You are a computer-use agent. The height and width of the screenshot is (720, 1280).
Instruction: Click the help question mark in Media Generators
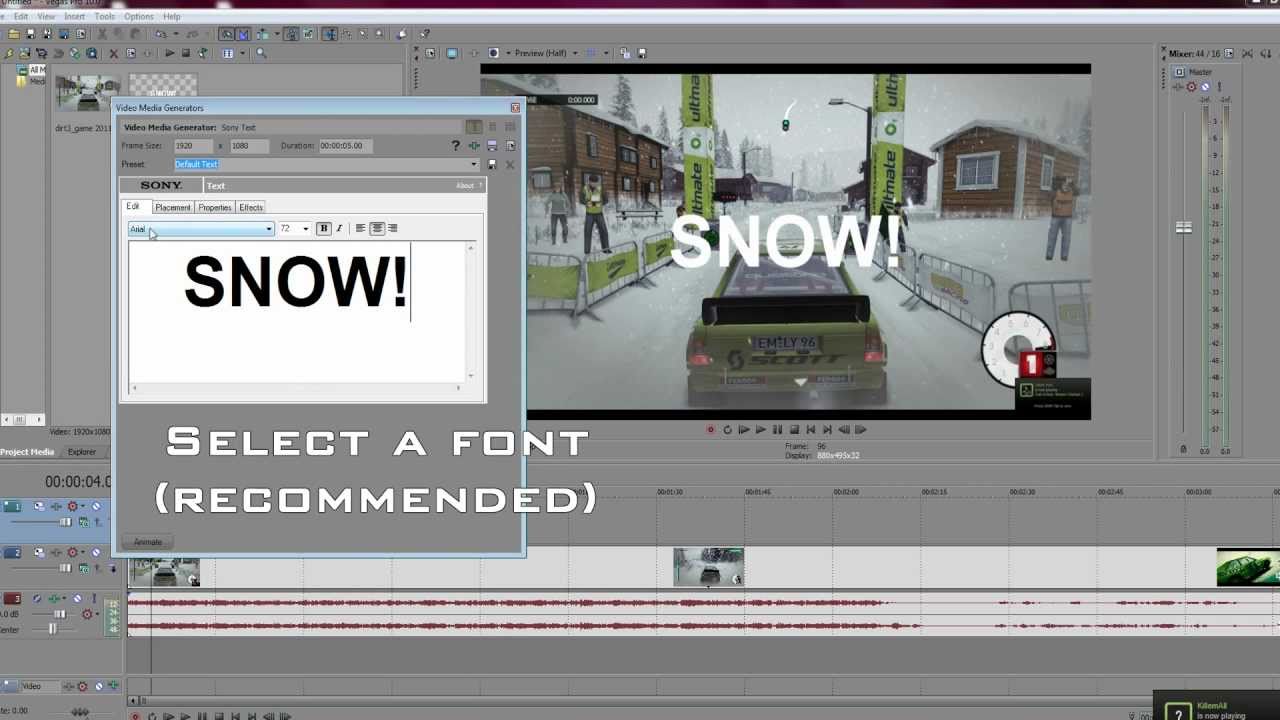click(x=456, y=146)
